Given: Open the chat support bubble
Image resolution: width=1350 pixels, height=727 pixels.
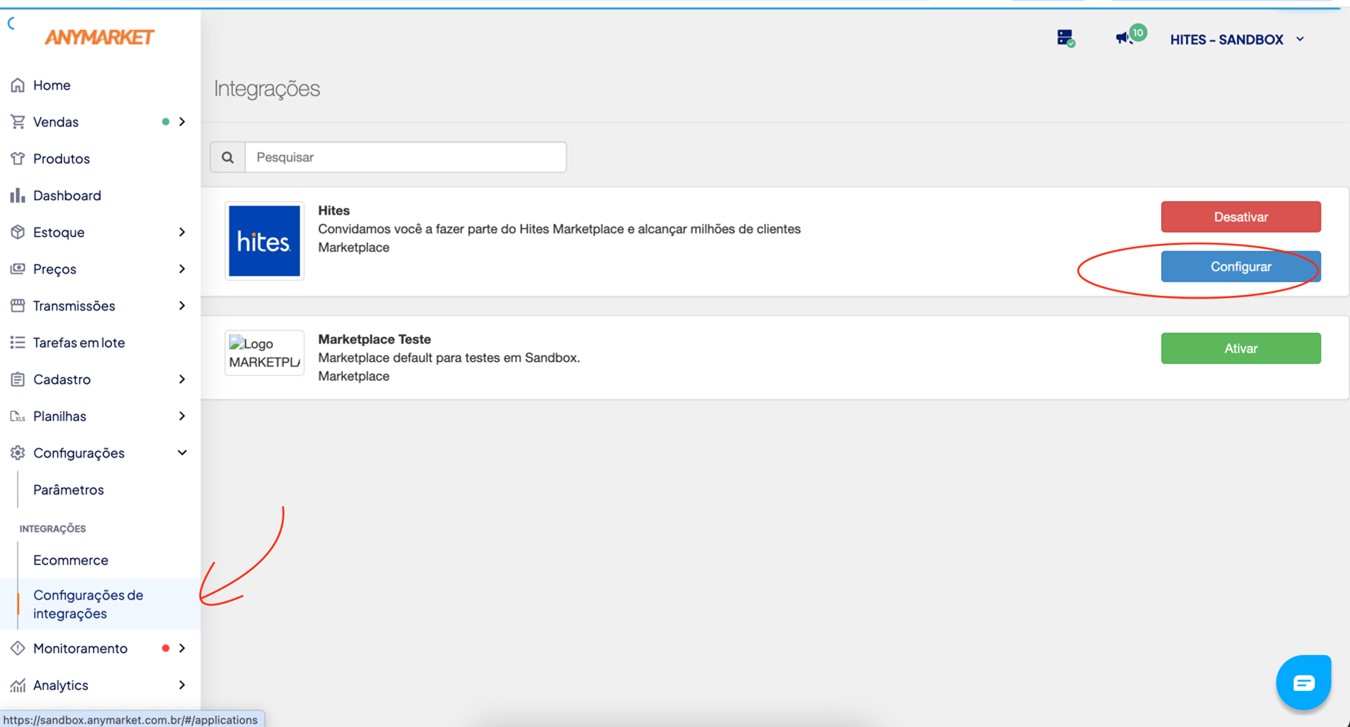Looking at the screenshot, I should (x=1303, y=683).
